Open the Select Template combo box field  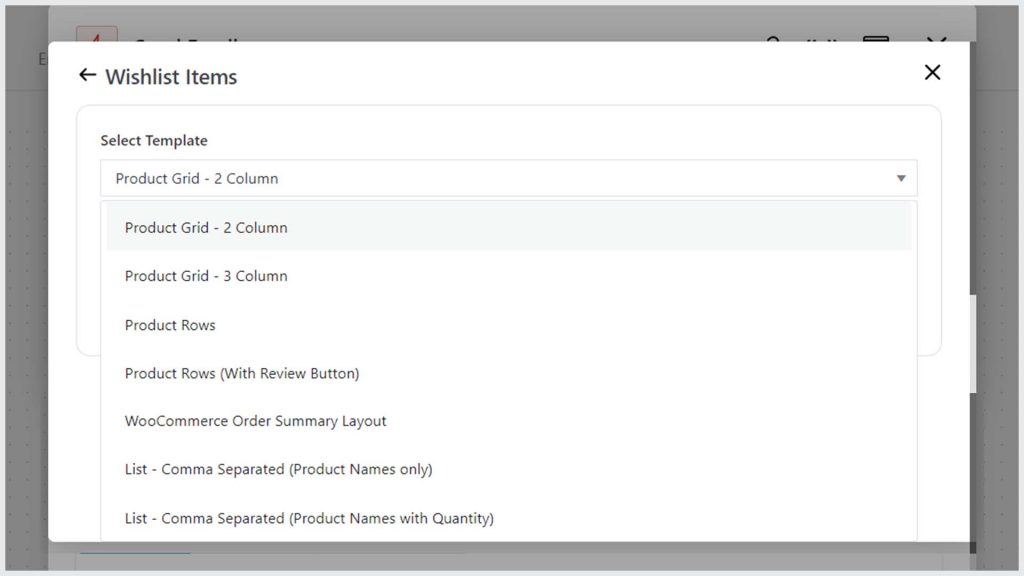pos(508,178)
